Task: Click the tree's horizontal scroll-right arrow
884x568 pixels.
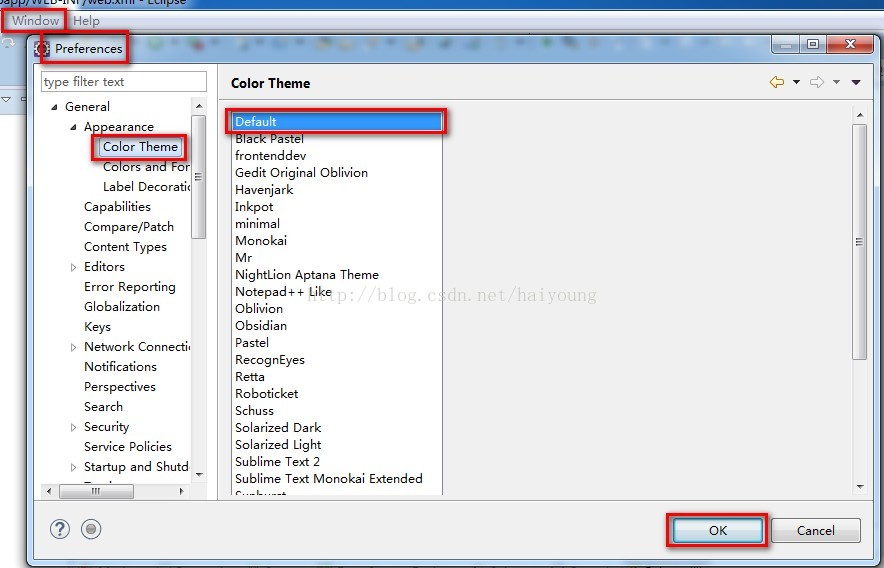Action: click(181, 491)
